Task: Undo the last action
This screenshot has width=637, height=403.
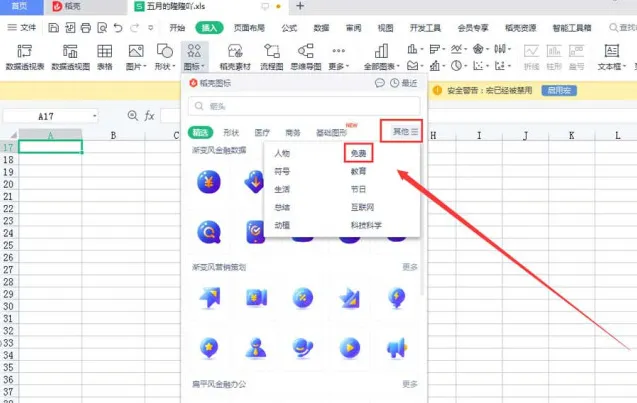Action: 118,28
